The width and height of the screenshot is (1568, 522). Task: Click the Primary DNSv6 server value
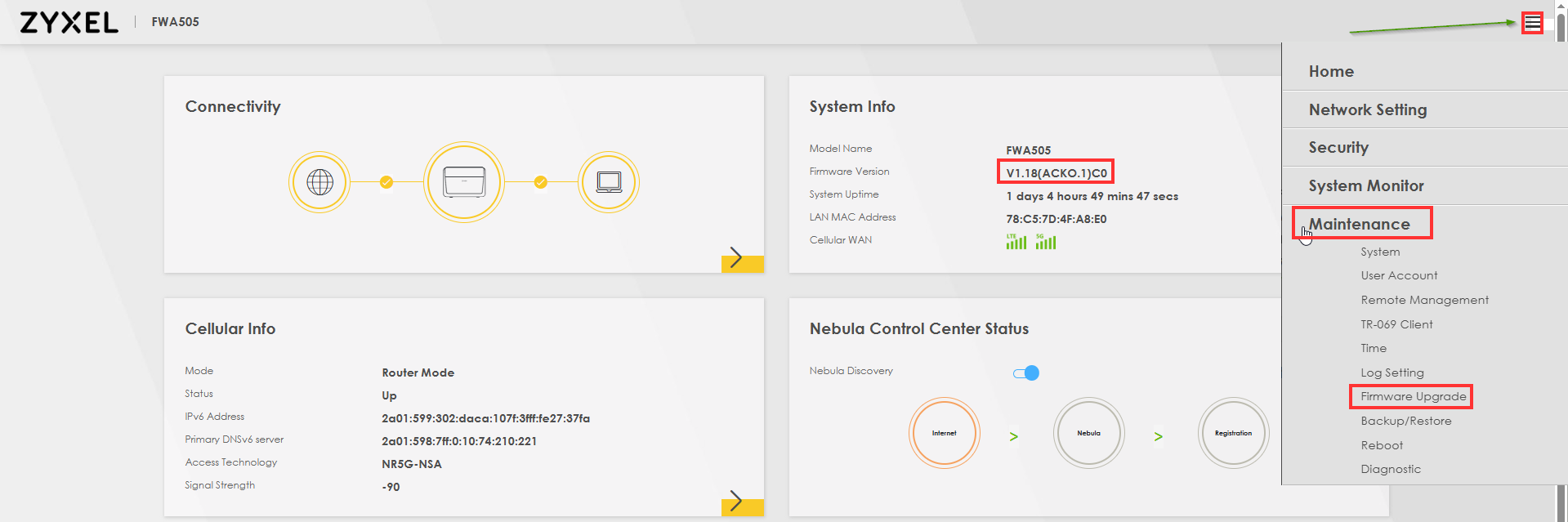tap(459, 441)
